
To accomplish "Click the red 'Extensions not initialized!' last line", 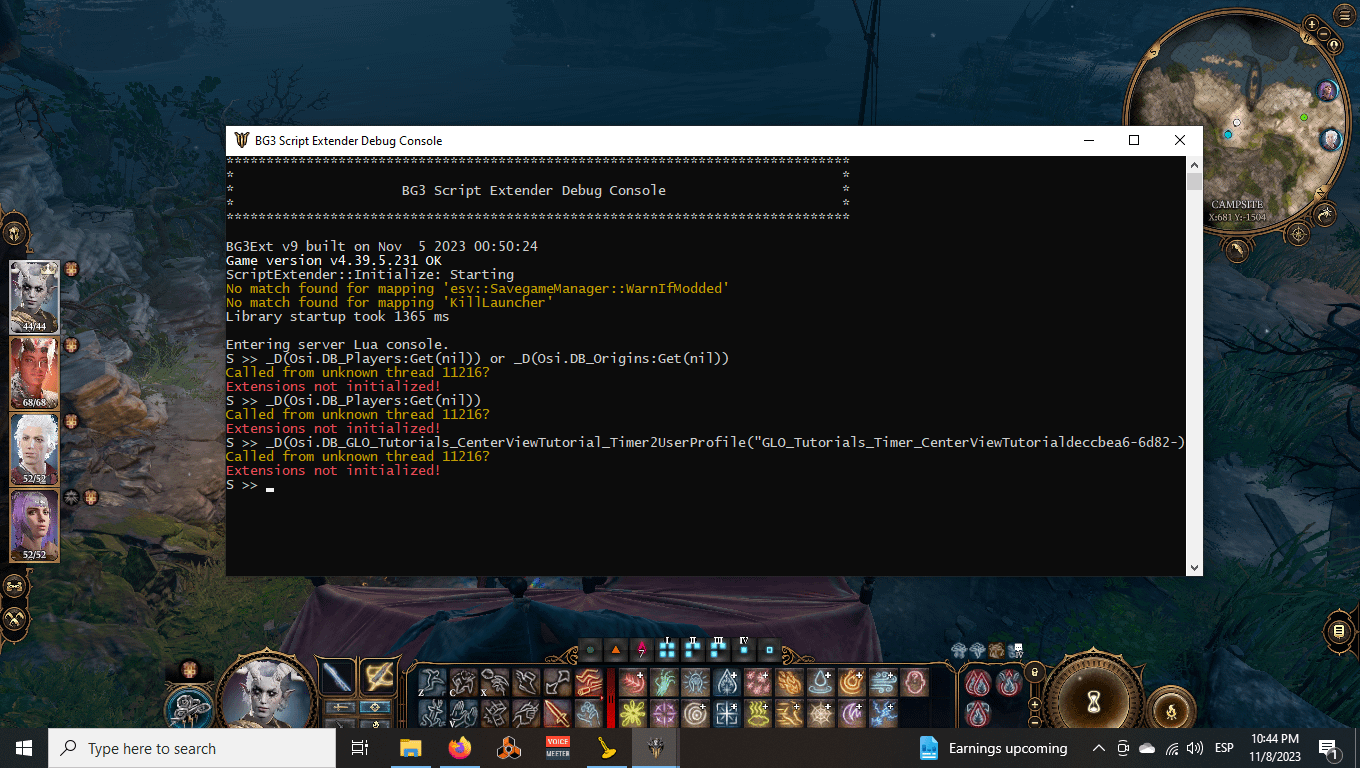I will click(x=333, y=471).
